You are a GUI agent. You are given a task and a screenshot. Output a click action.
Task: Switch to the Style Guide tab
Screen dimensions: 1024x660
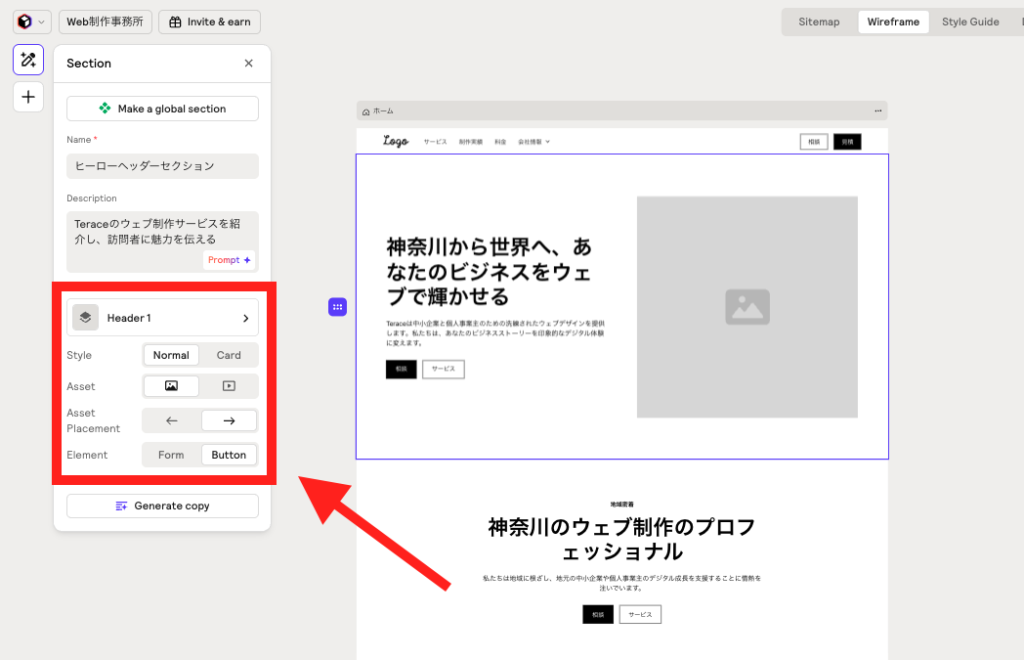tap(969, 22)
